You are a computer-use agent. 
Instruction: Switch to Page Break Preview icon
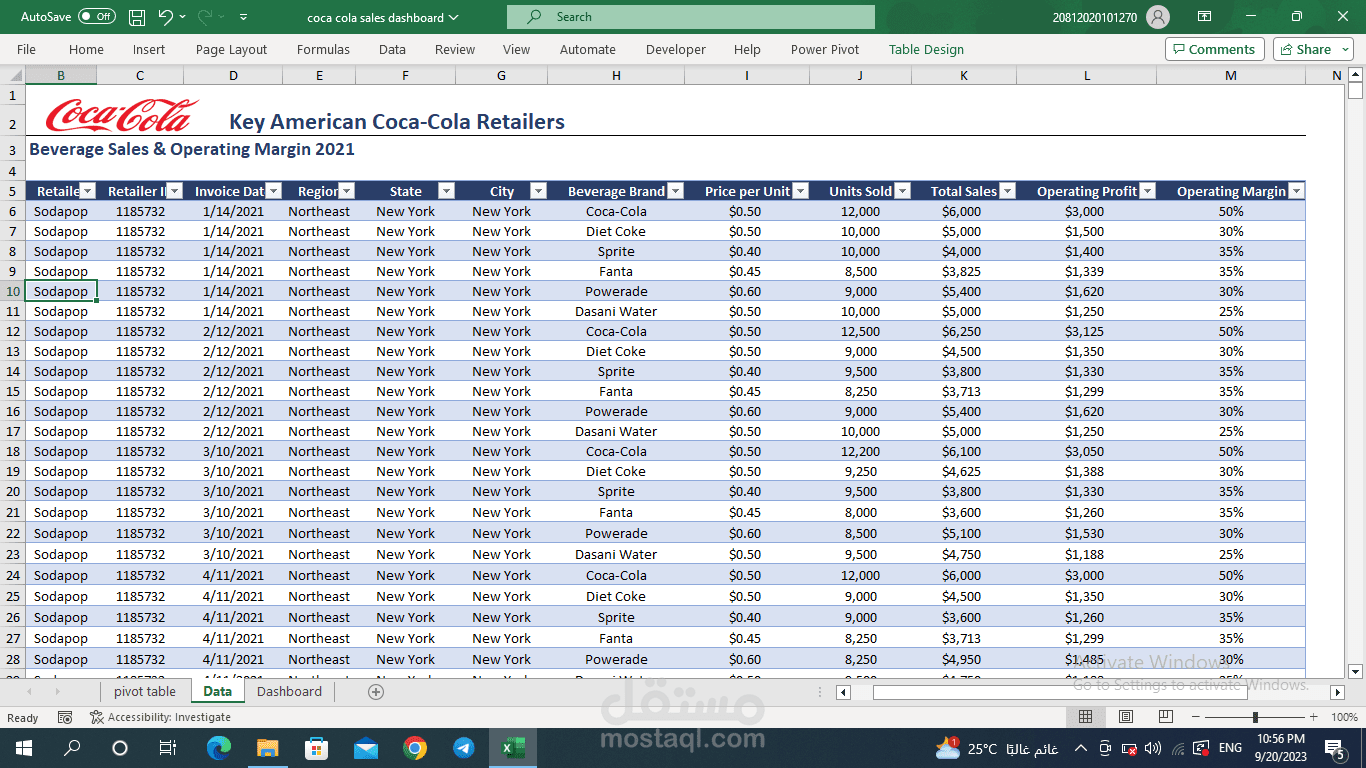click(x=1166, y=717)
